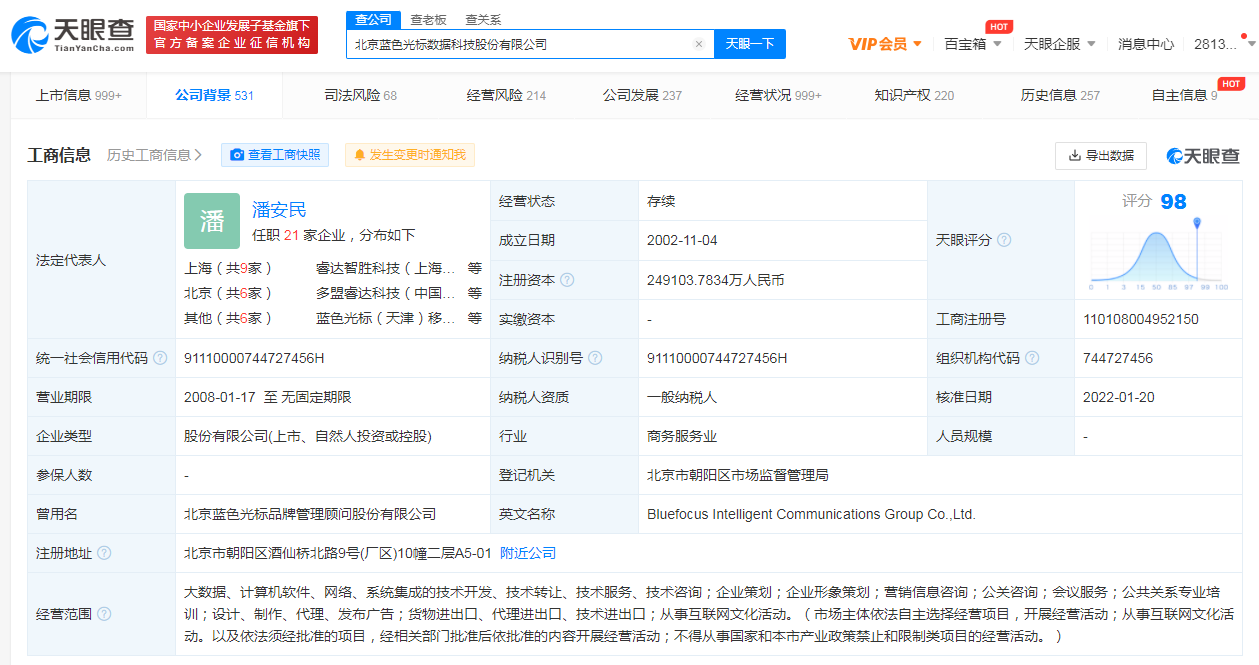This screenshot has width=1259, height=665.
Task: Click help icon next to 统一社会信用代码
Action: [160, 358]
